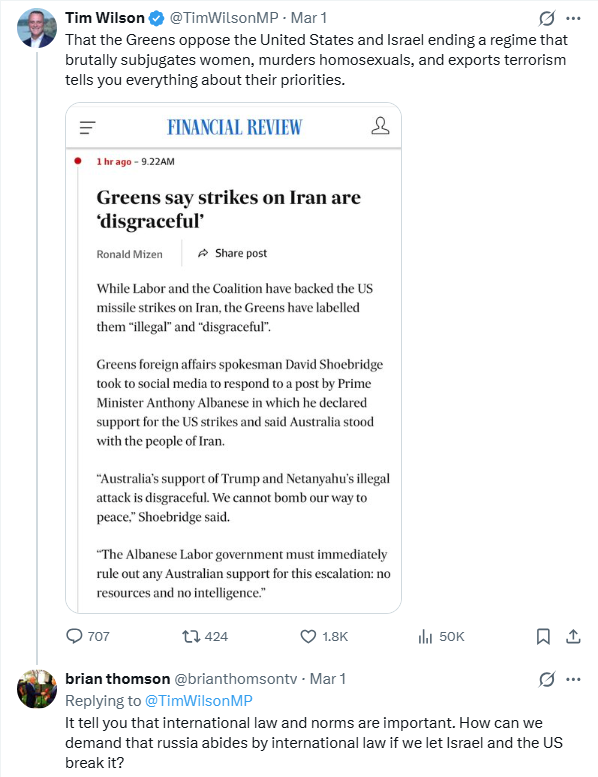
Task: Click Grok icon on brian thomson's reply
Action: pyautogui.click(x=546, y=679)
